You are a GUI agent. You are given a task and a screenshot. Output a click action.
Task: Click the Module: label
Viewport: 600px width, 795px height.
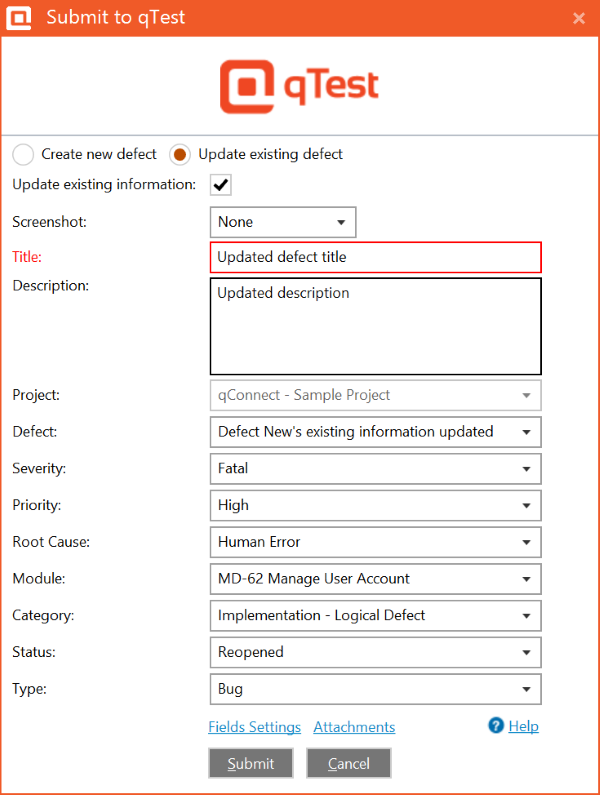(39, 579)
